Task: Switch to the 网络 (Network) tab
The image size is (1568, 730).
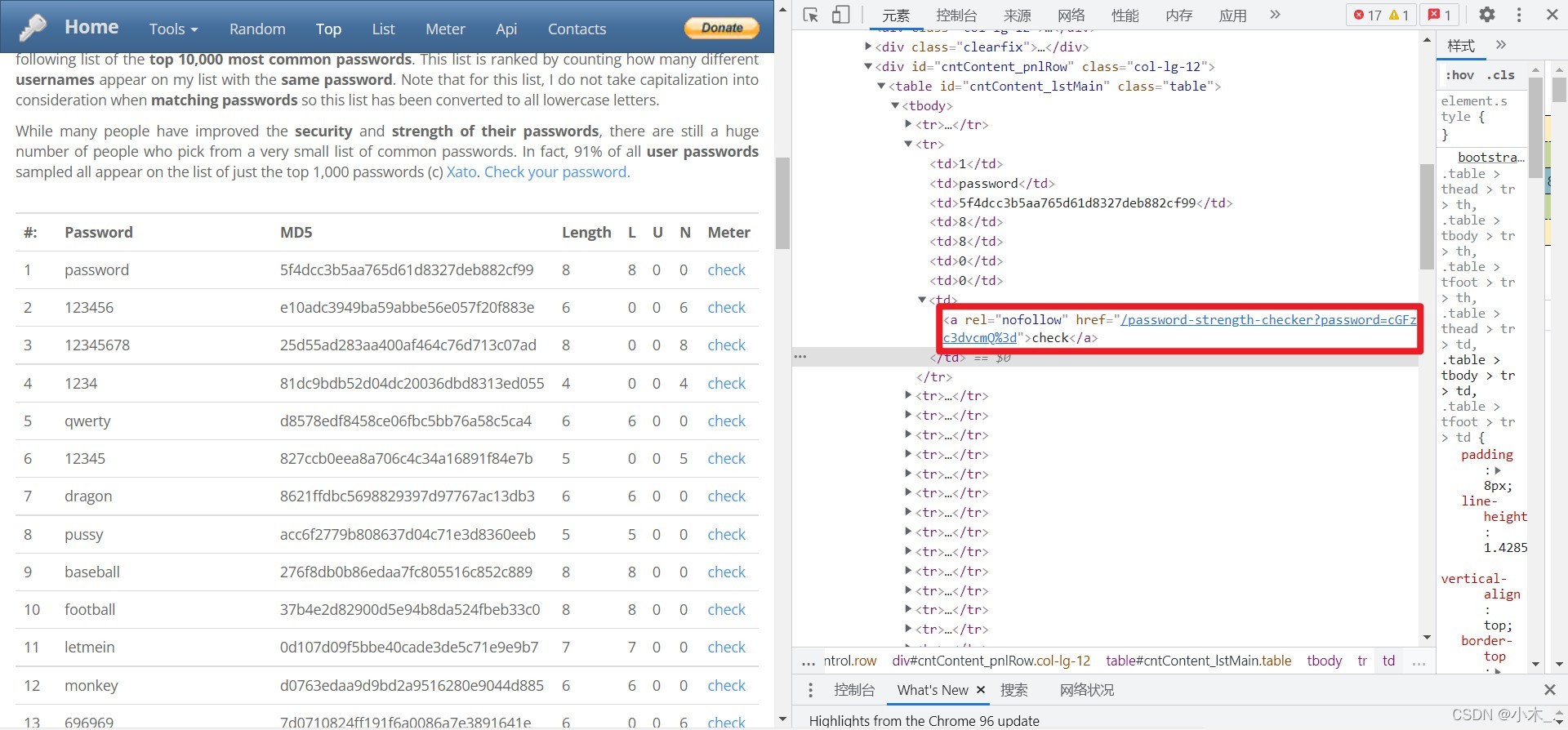Action: [x=1071, y=15]
